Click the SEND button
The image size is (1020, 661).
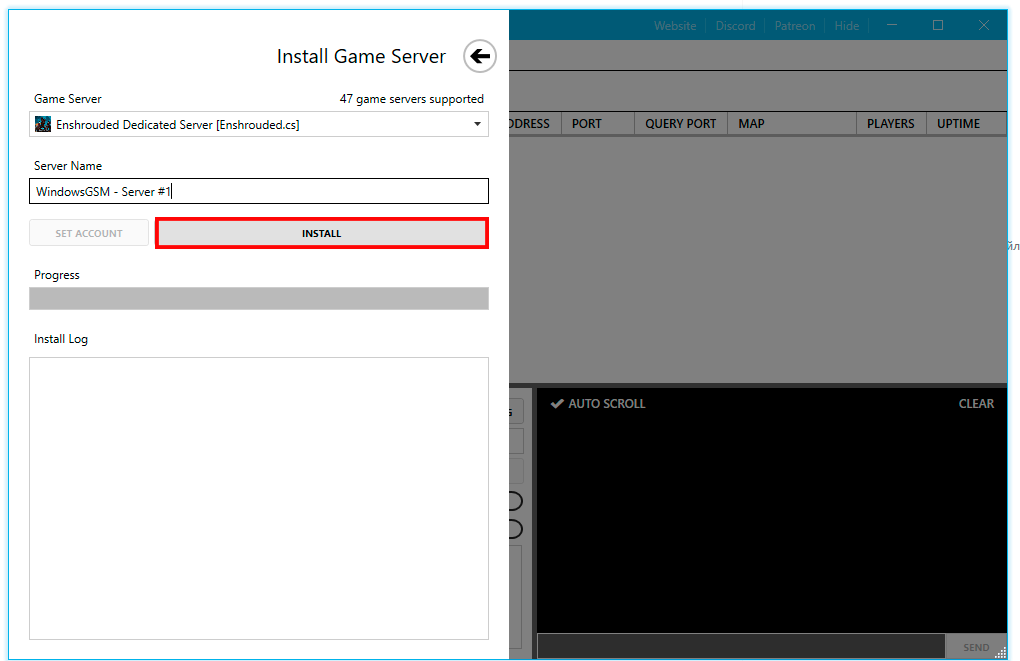pos(976,647)
